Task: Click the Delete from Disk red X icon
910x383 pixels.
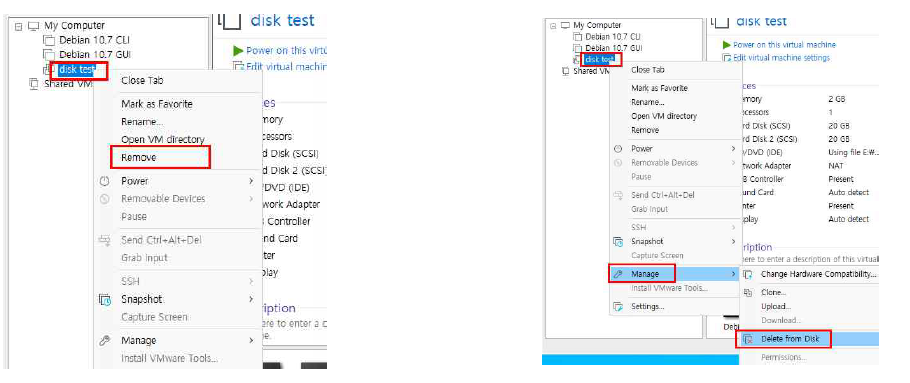Action: (748, 339)
